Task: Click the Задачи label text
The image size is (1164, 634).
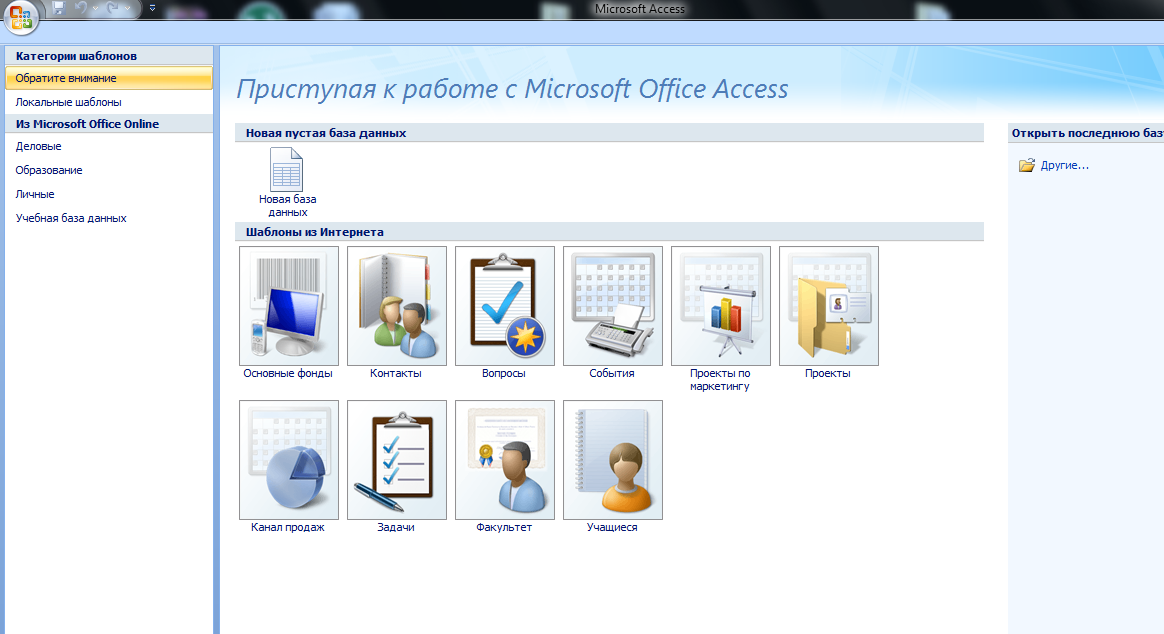Action: [x=396, y=527]
